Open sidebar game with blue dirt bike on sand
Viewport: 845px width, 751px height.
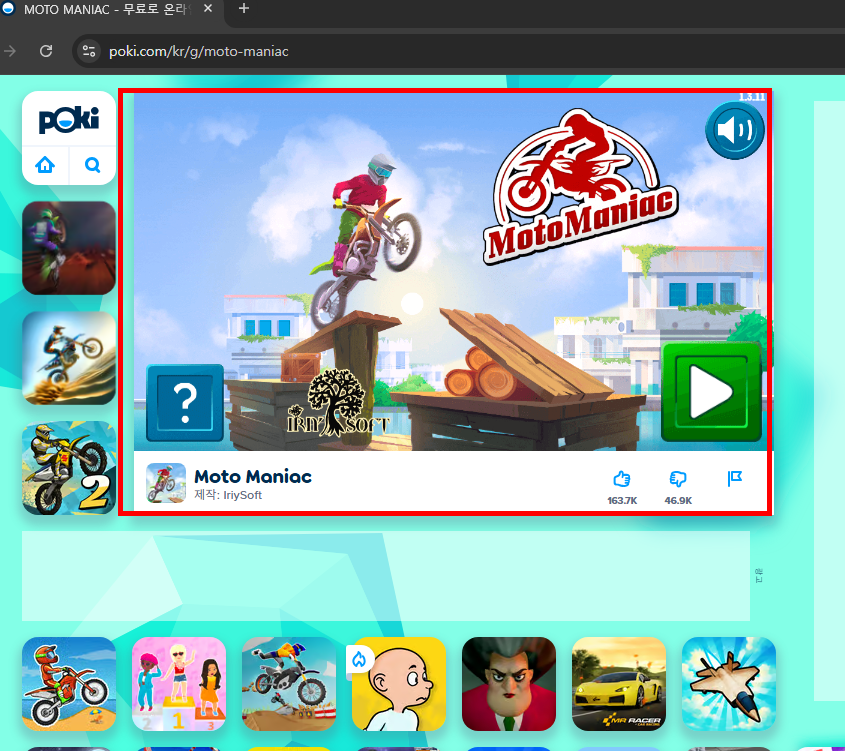click(69, 358)
